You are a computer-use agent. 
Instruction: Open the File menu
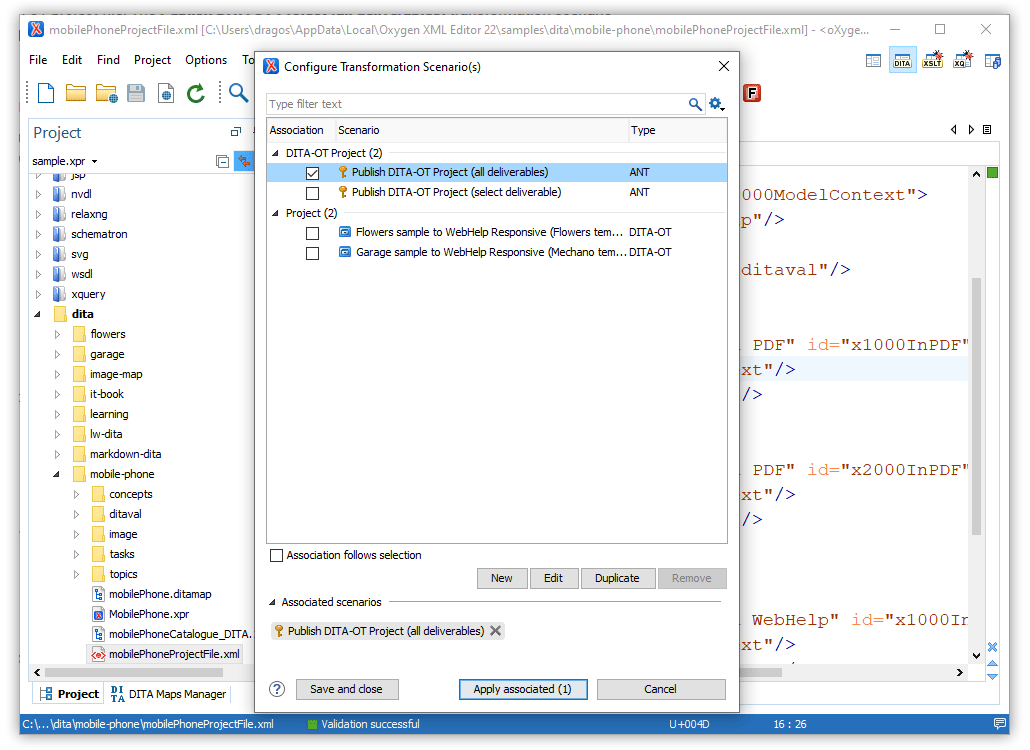pos(38,60)
